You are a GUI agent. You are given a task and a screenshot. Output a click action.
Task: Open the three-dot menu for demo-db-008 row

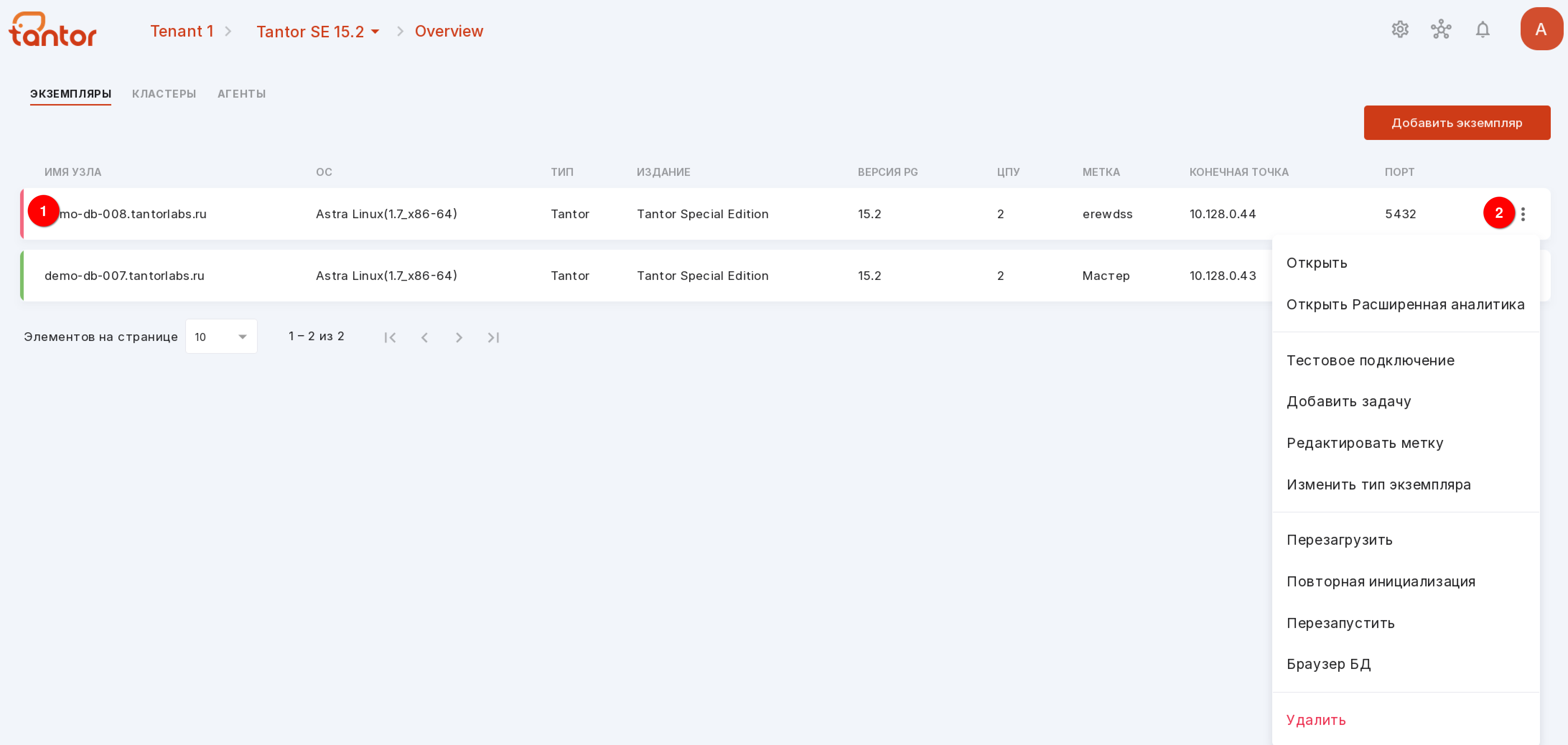tap(1522, 214)
